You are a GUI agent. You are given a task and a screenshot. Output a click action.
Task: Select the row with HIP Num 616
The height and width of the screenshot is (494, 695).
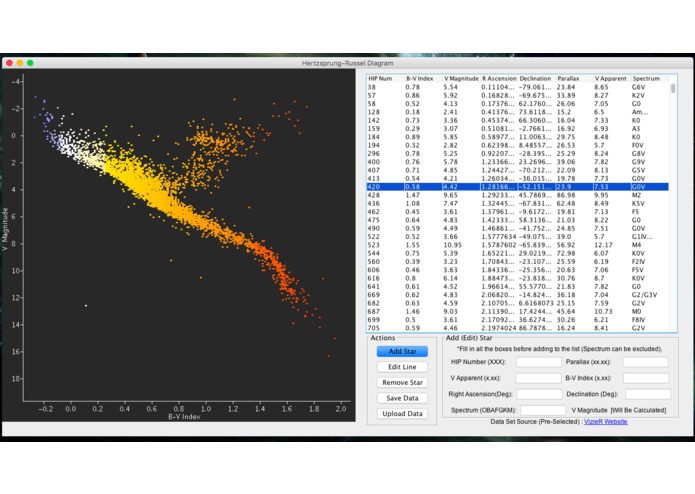[518, 278]
